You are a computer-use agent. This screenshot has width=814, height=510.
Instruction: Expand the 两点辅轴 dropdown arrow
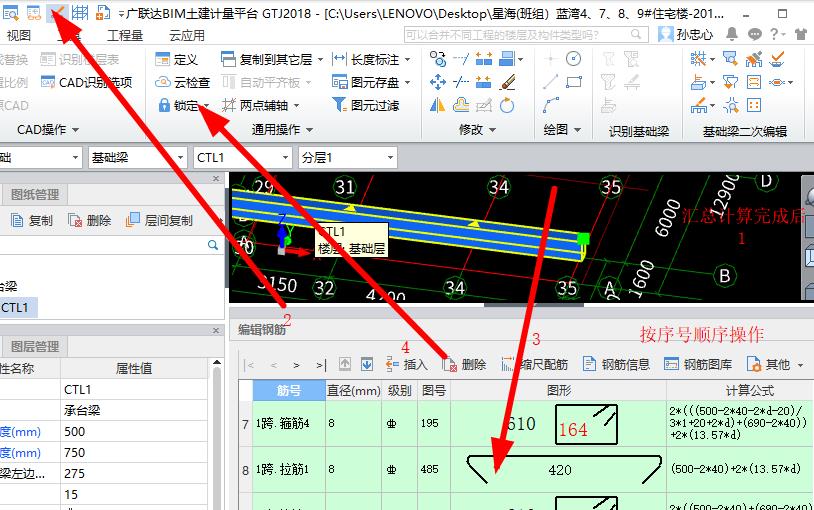[296, 106]
